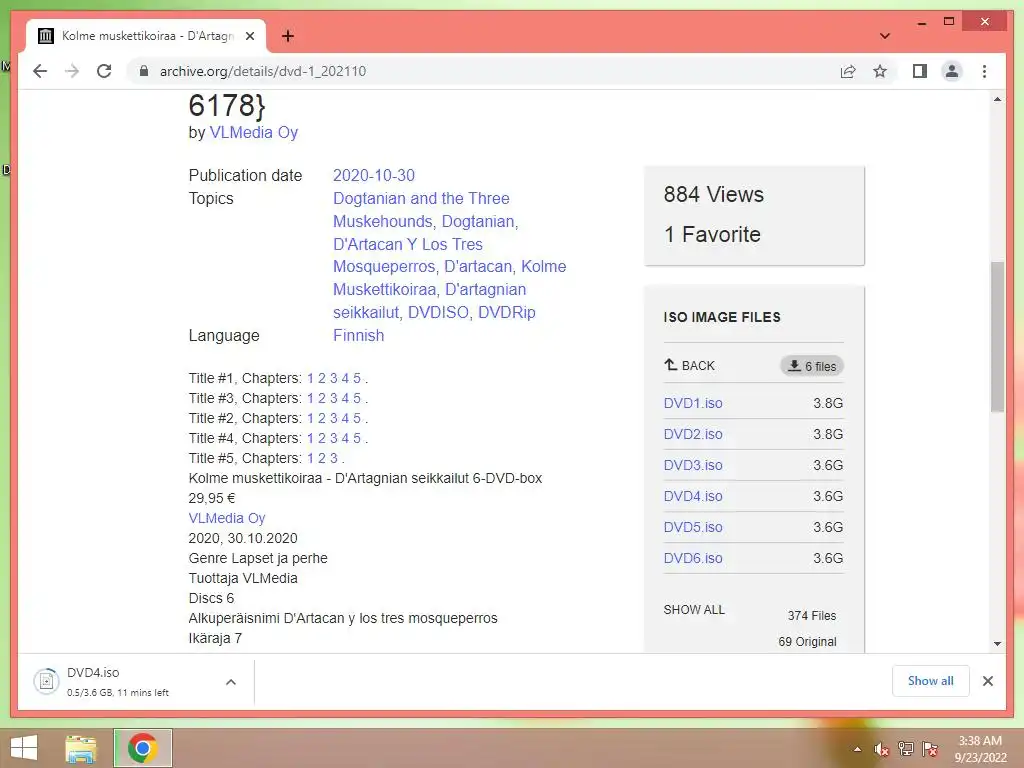Open Title #3 chapter 5 link
1024x768 pixels.
click(357, 398)
